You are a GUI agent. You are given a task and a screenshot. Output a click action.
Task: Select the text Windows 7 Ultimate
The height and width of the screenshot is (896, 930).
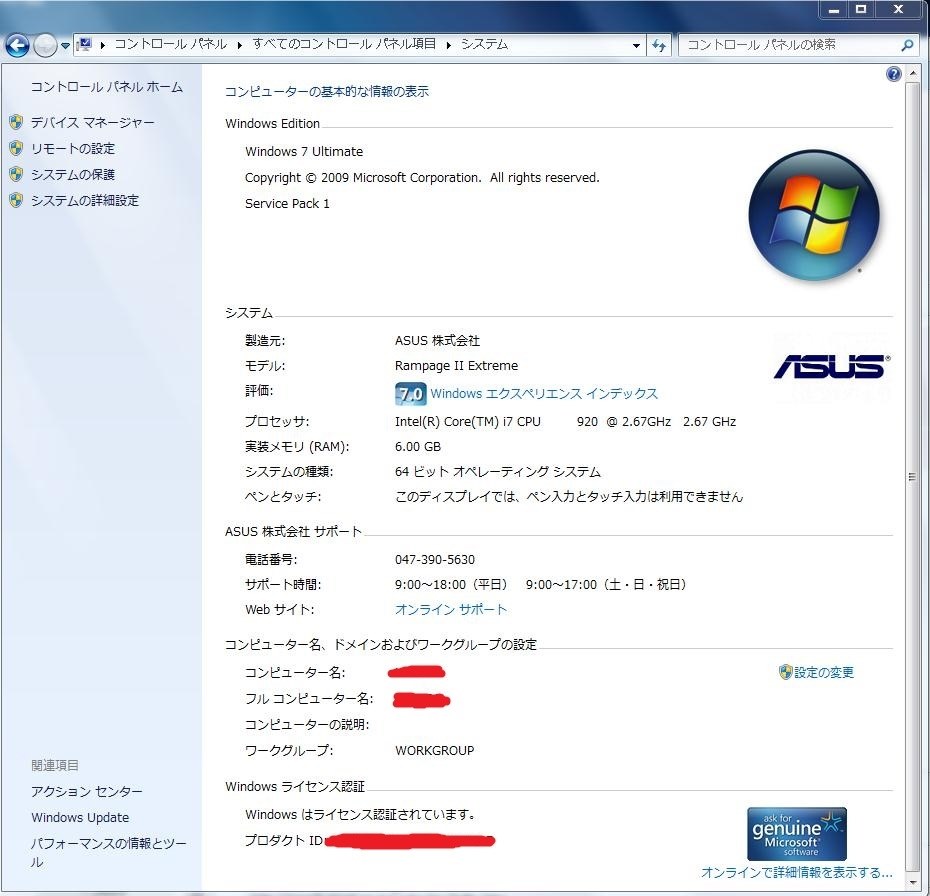pyautogui.click(x=304, y=152)
